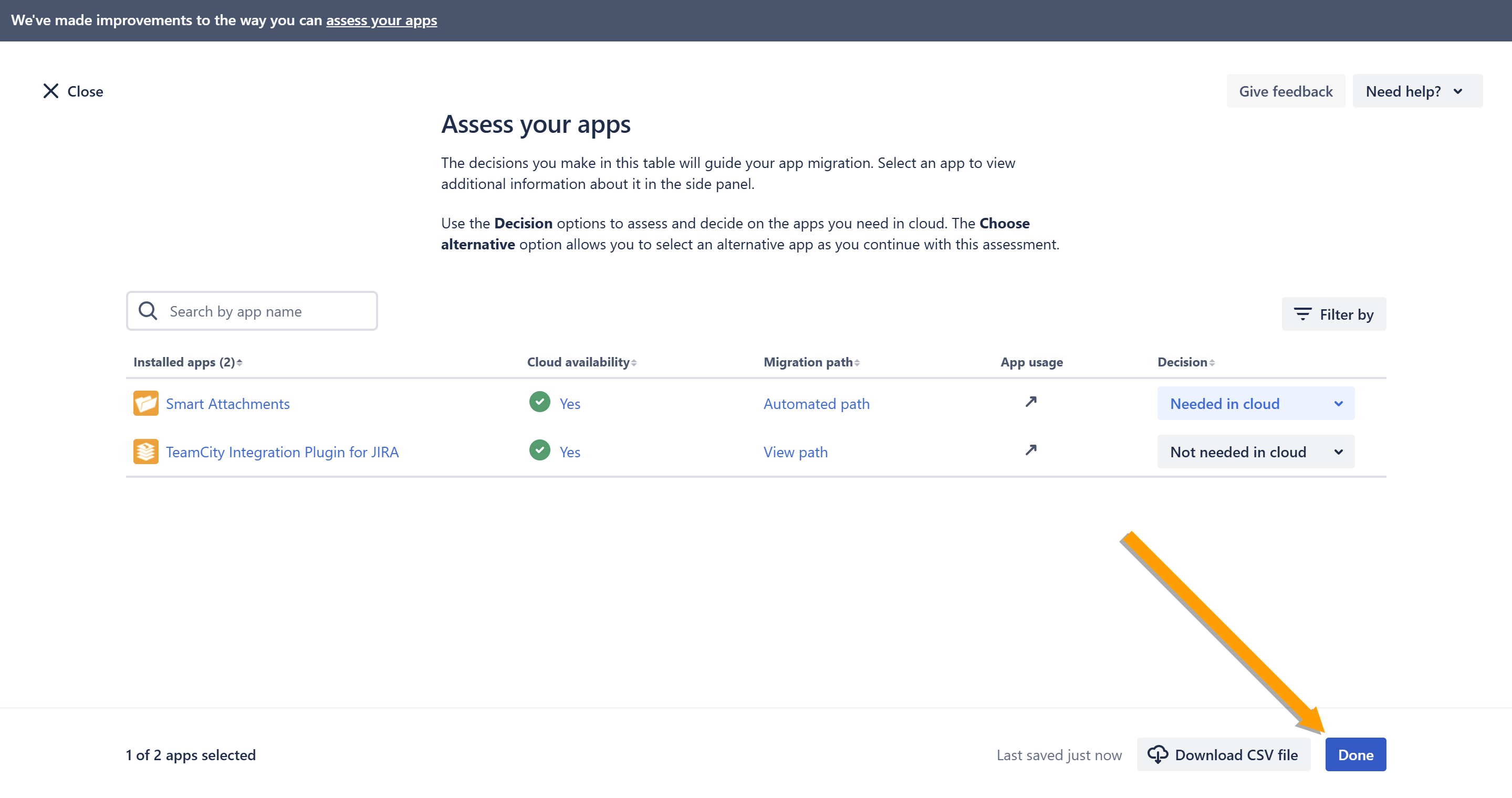Follow the Automated path link
This screenshot has width=1512, height=798.
pyautogui.click(x=816, y=404)
